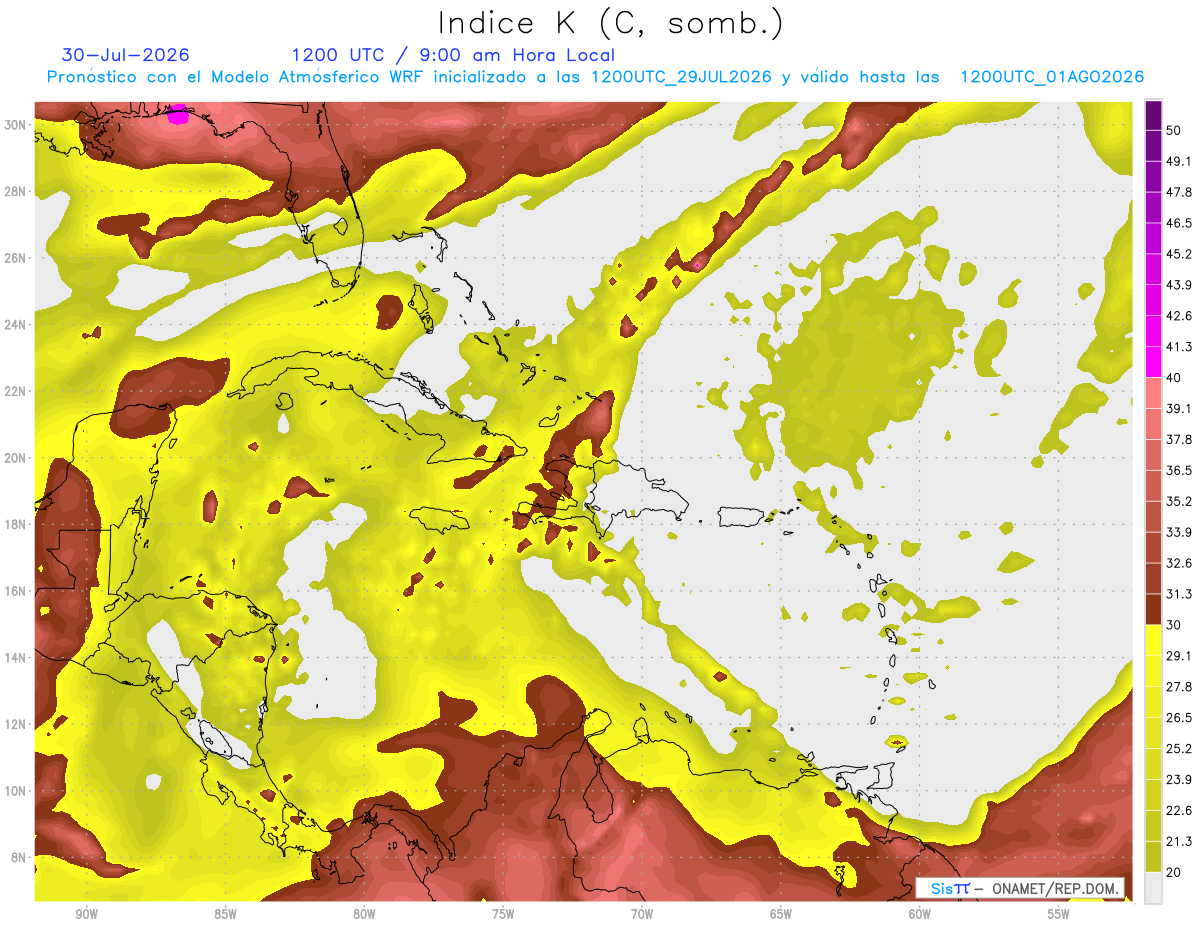Click the "12N" latitude label
This screenshot has height=927, width=1200.
click(16, 724)
